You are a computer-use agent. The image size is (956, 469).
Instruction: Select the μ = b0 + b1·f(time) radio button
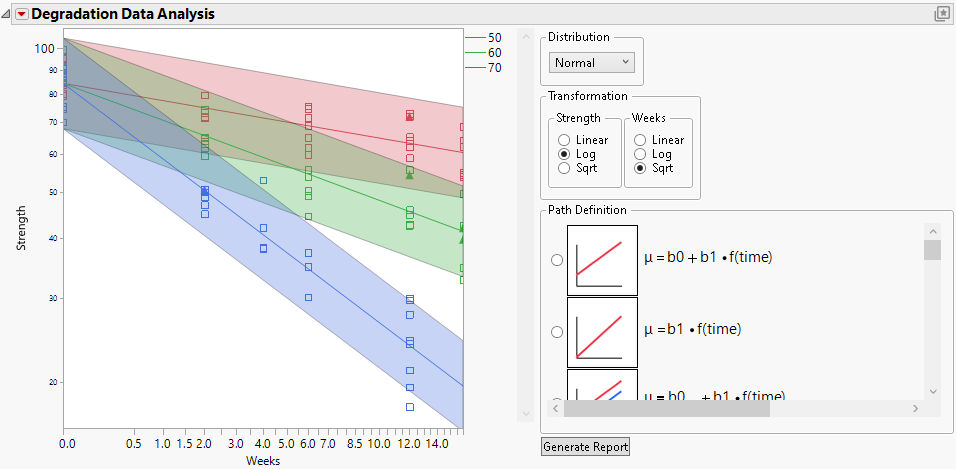[x=557, y=260]
